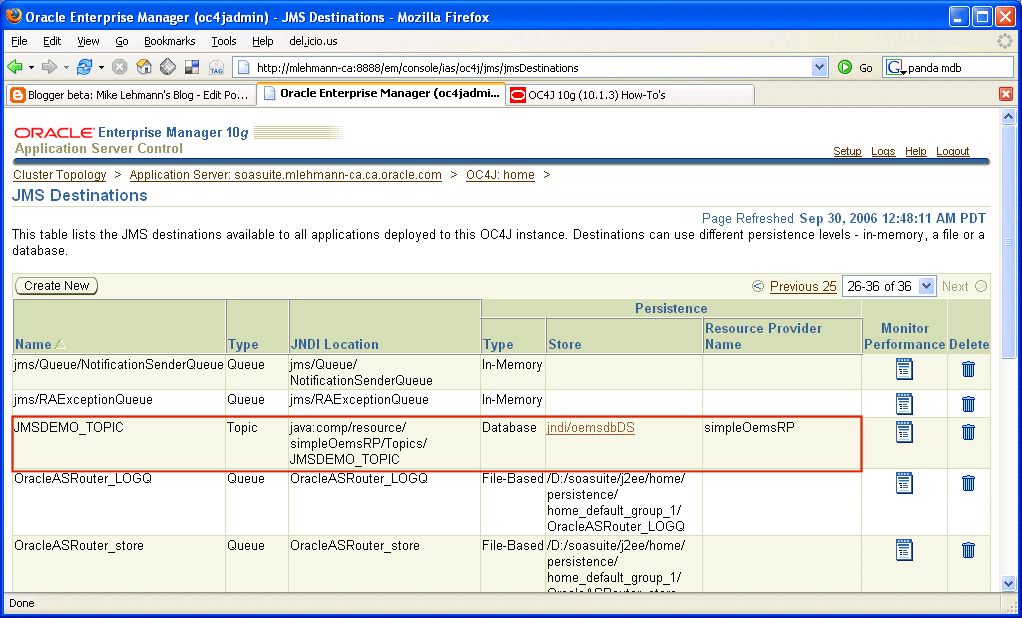Open the Application Server soasuite breadcrumb link

pyautogui.click(x=285, y=175)
